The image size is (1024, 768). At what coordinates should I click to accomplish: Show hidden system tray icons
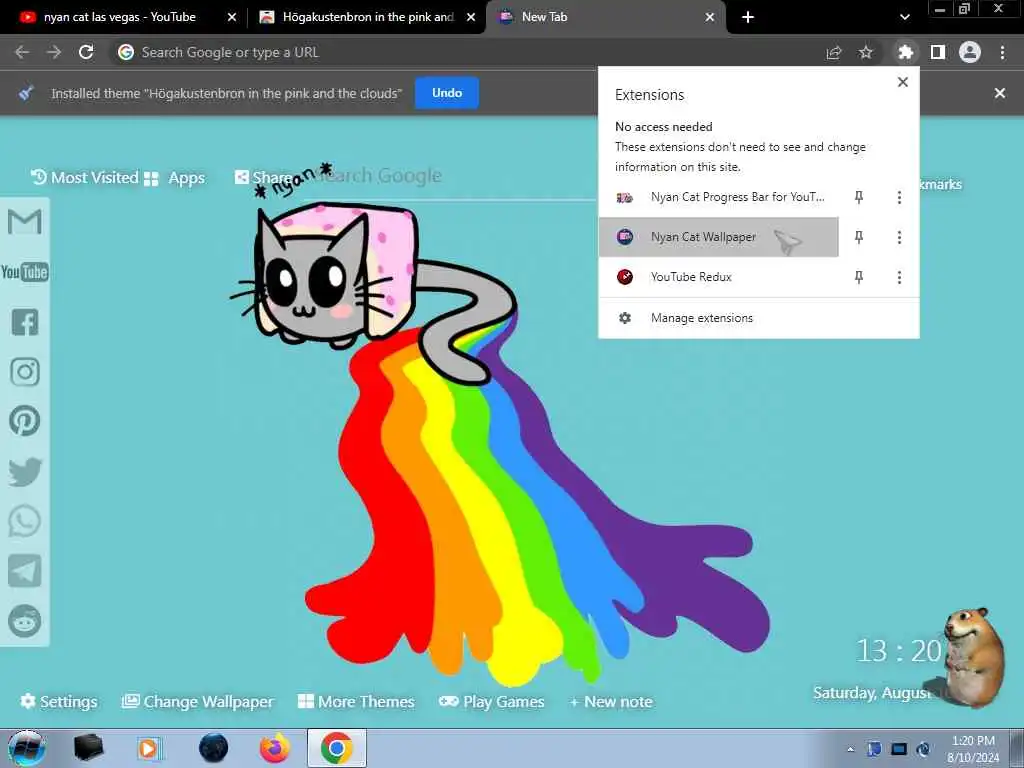coord(850,749)
